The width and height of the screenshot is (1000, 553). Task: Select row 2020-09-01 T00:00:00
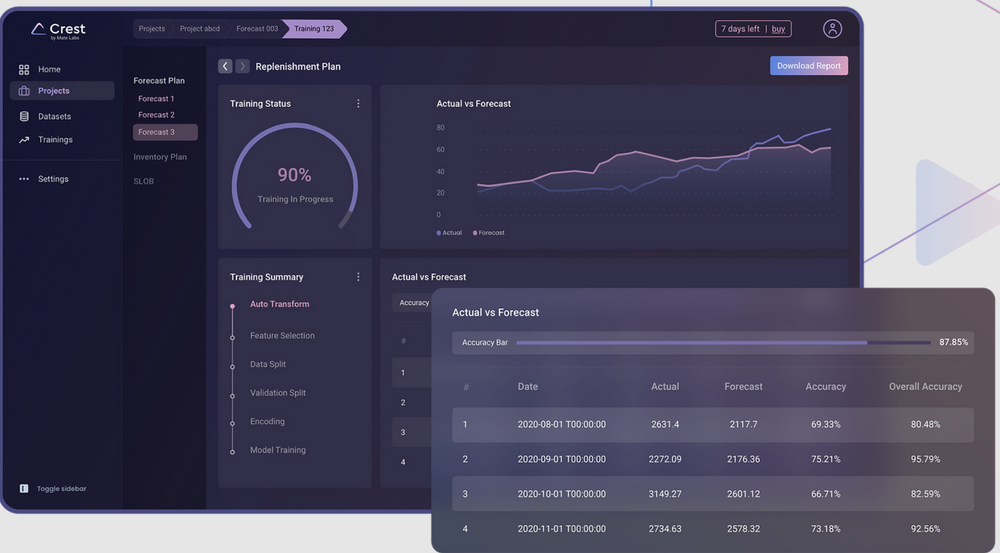coord(713,459)
